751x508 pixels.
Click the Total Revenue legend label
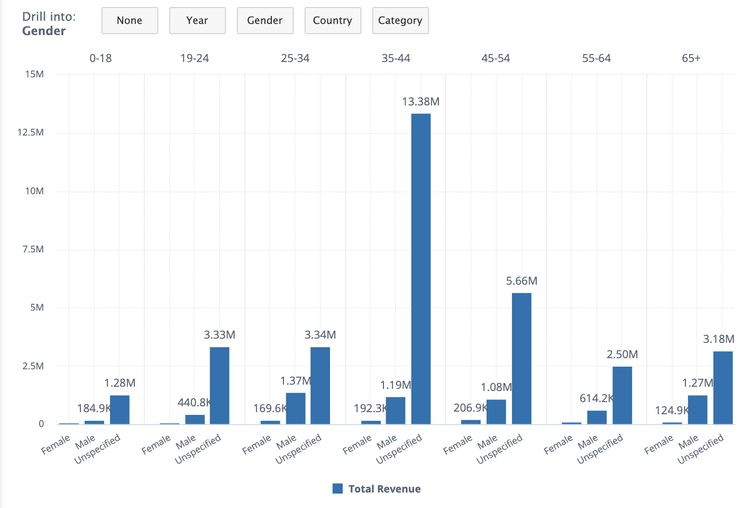pyautogui.click(x=384, y=489)
